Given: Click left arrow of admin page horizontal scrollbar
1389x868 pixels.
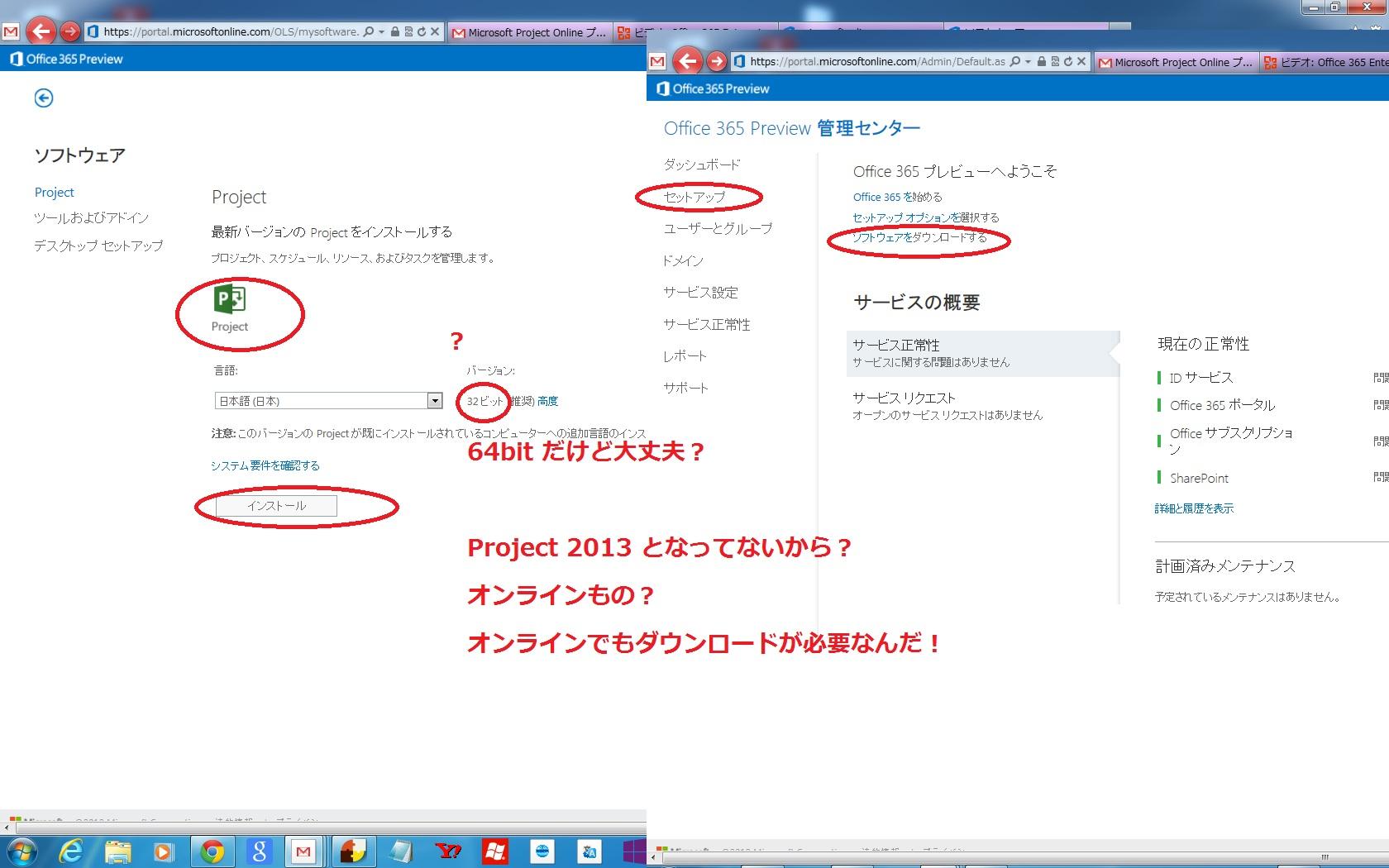Looking at the screenshot, I should (655, 857).
